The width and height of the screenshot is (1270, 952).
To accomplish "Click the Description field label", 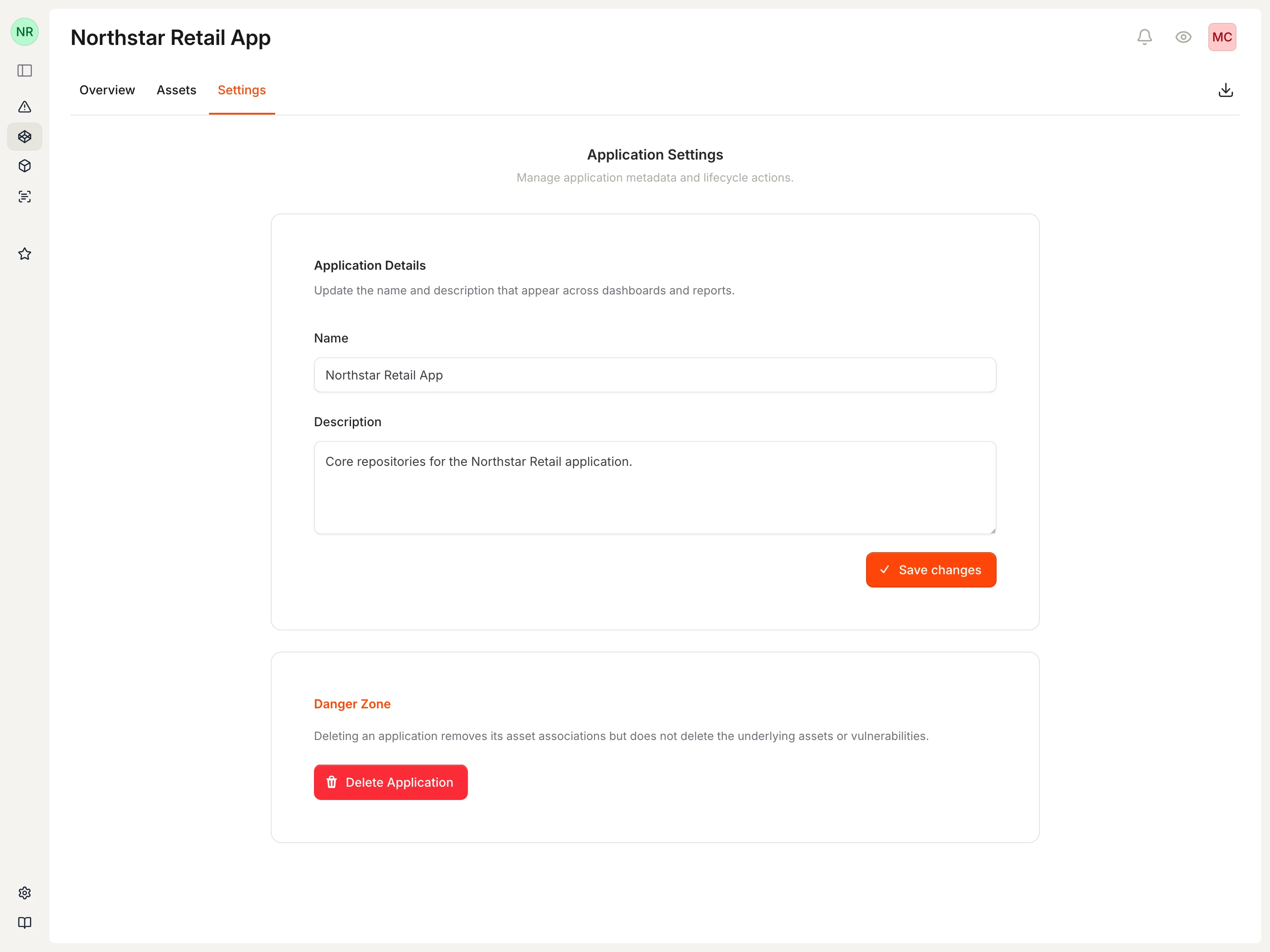I will tap(347, 422).
